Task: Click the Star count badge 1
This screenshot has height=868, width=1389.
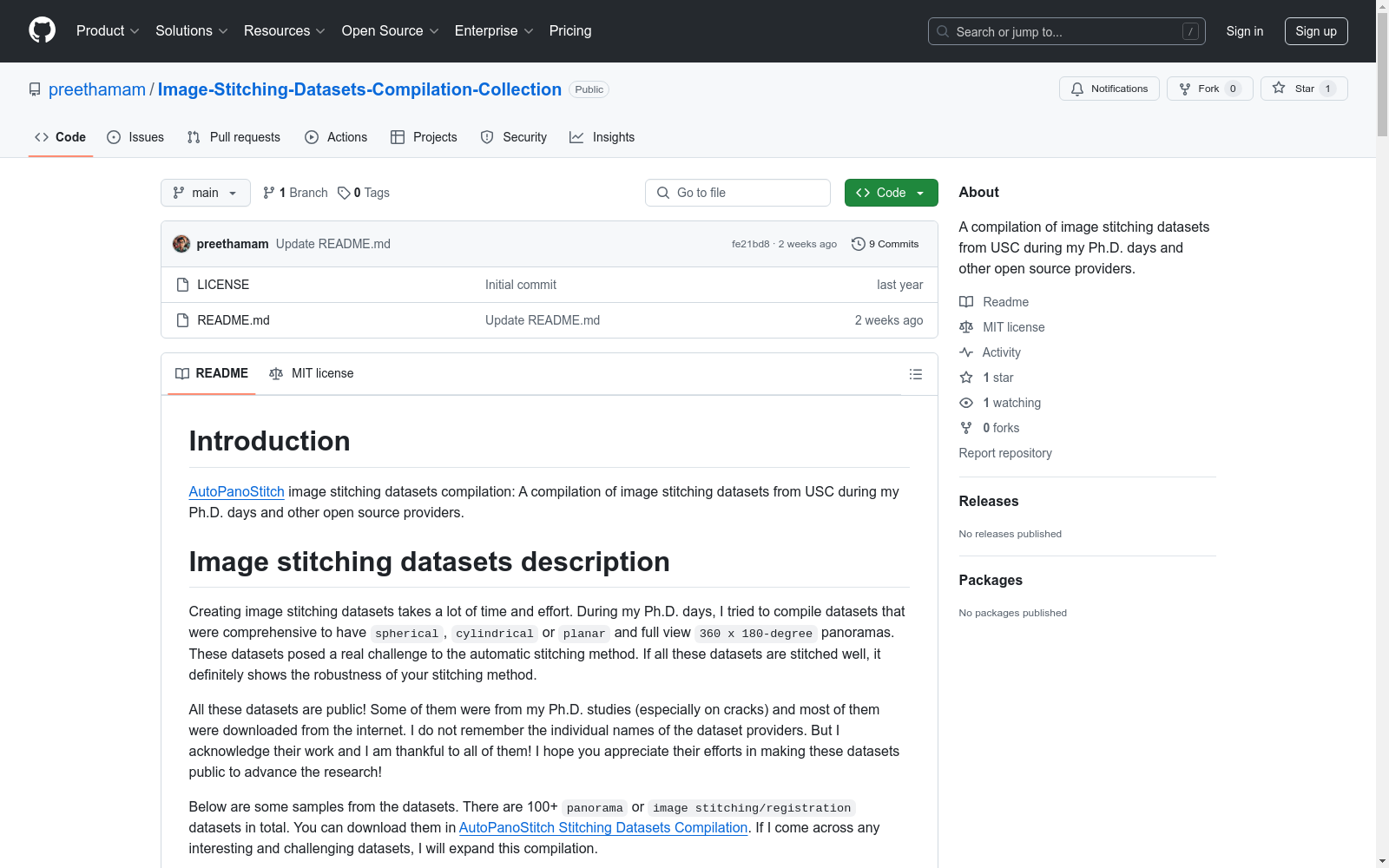Action: click(x=1327, y=89)
